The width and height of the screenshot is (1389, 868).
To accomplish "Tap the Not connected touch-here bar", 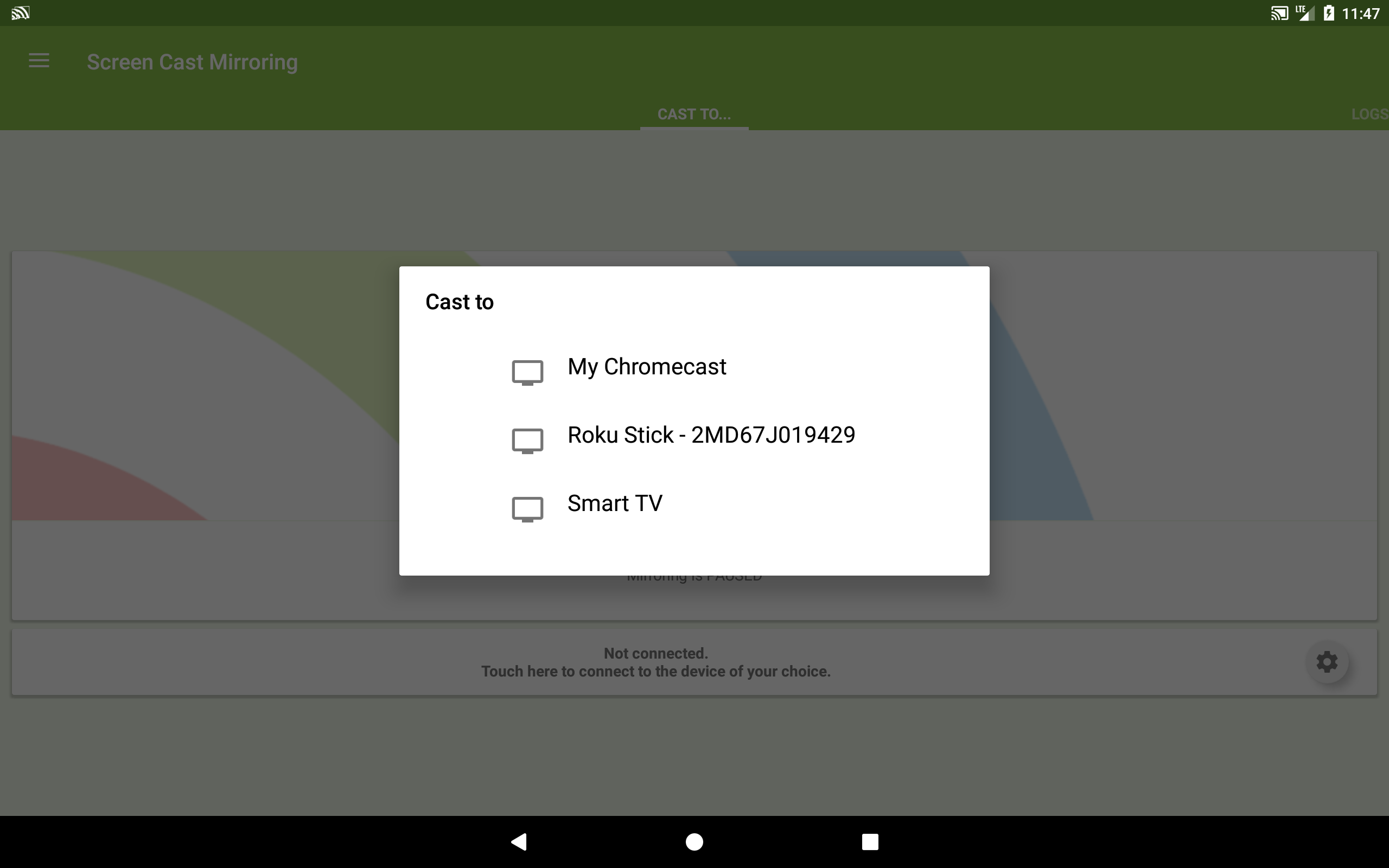I will pos(694,662).
